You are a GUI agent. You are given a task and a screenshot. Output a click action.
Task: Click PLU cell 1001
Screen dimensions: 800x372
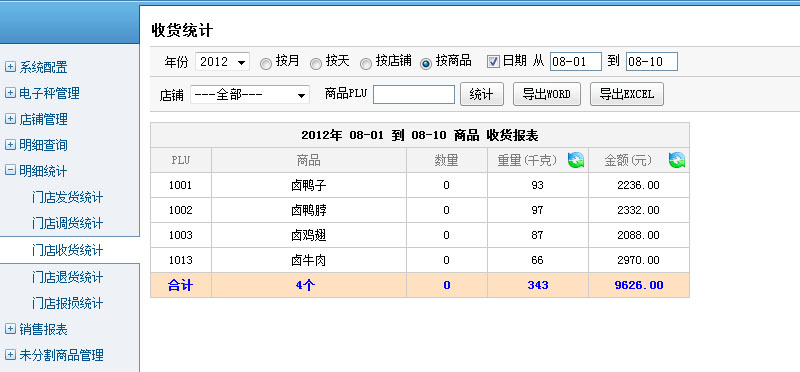pos(181,185)
